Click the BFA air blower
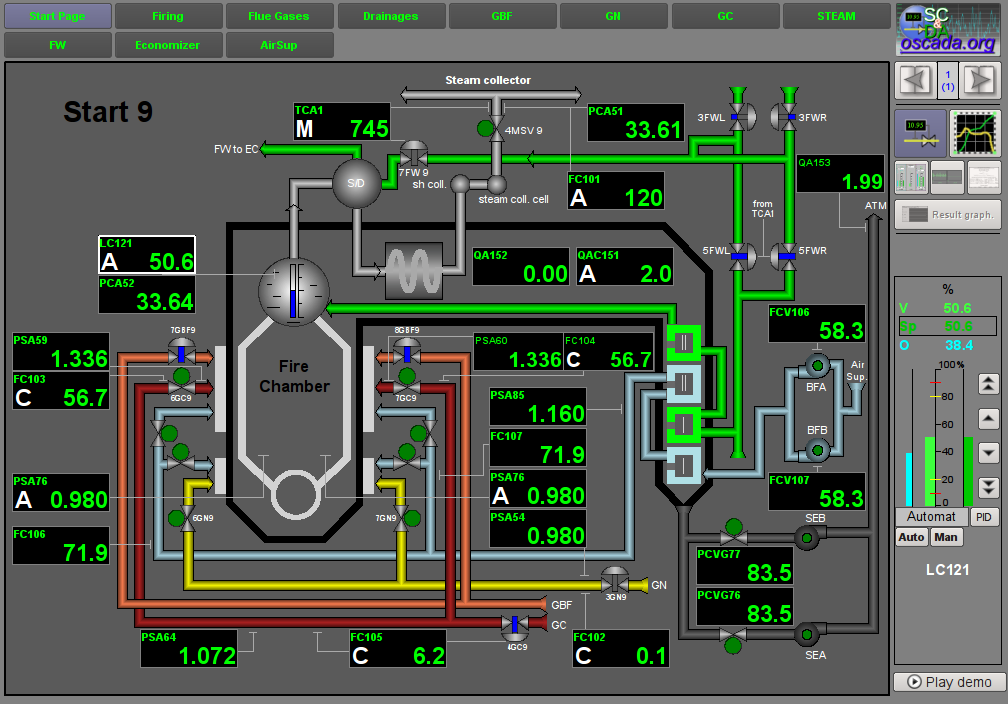 (x=816, y=365)
